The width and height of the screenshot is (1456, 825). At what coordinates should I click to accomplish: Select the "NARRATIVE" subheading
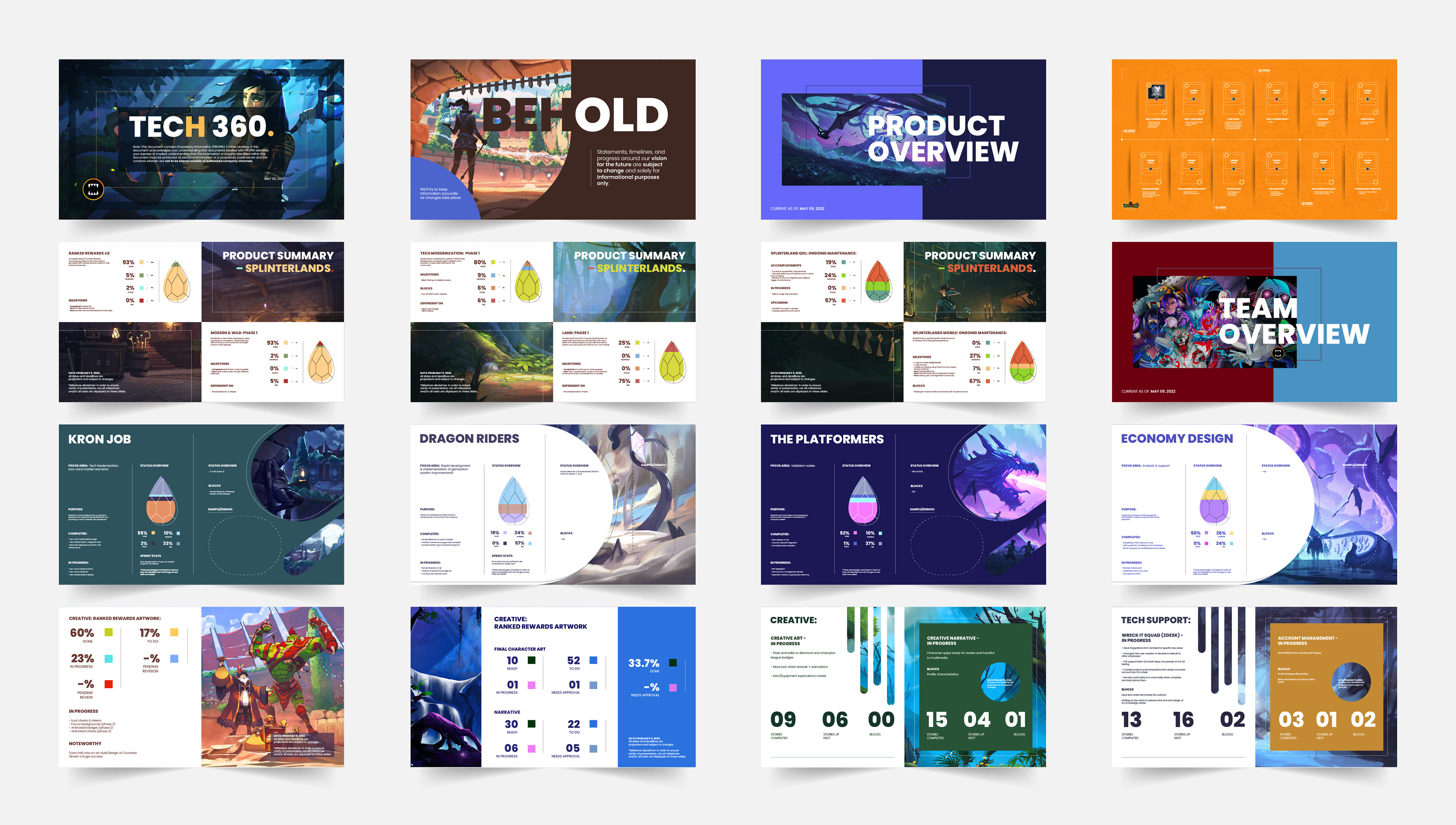(507, 712)
